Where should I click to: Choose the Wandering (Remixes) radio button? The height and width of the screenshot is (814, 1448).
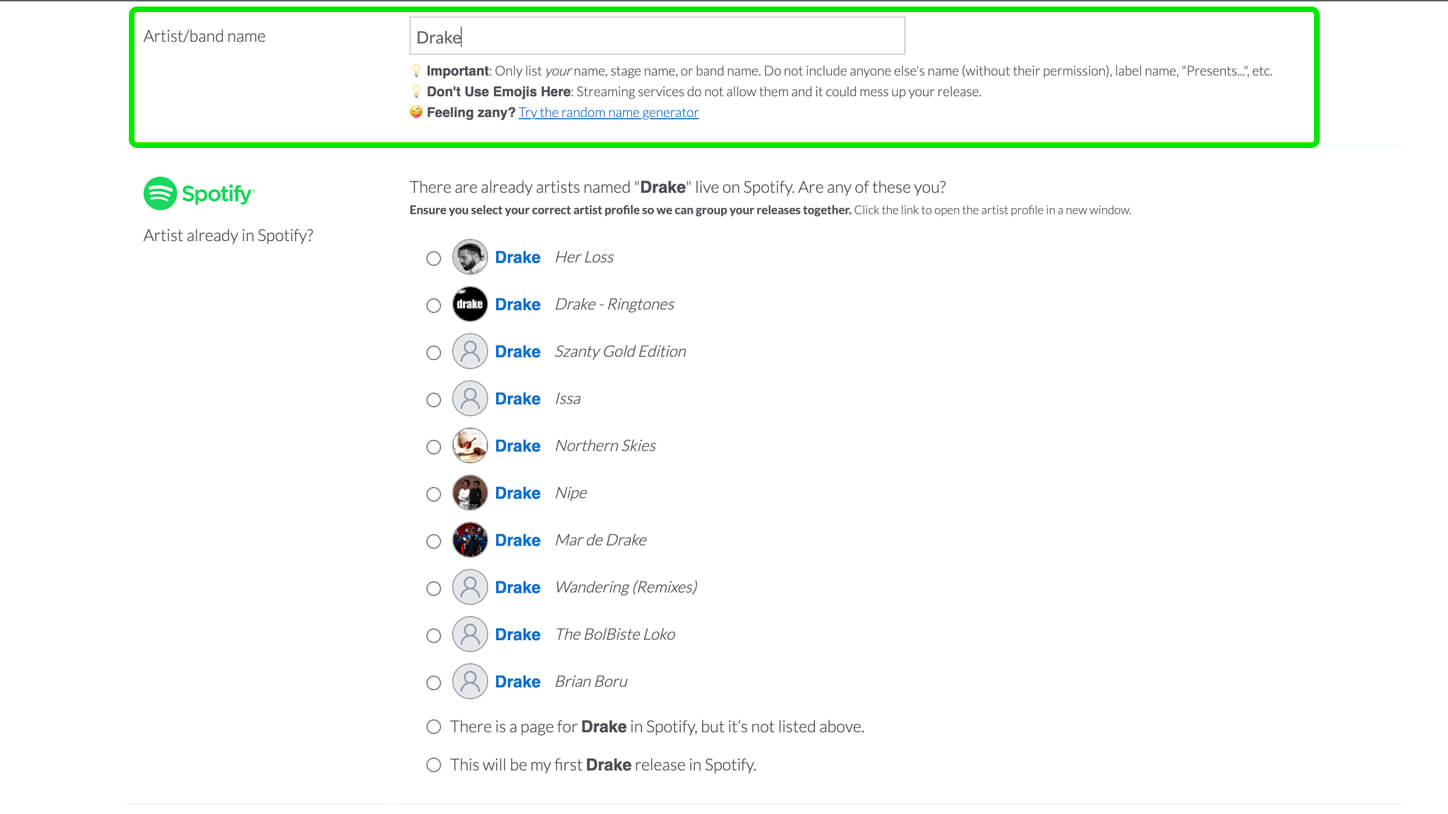click(x=433, y=588)
